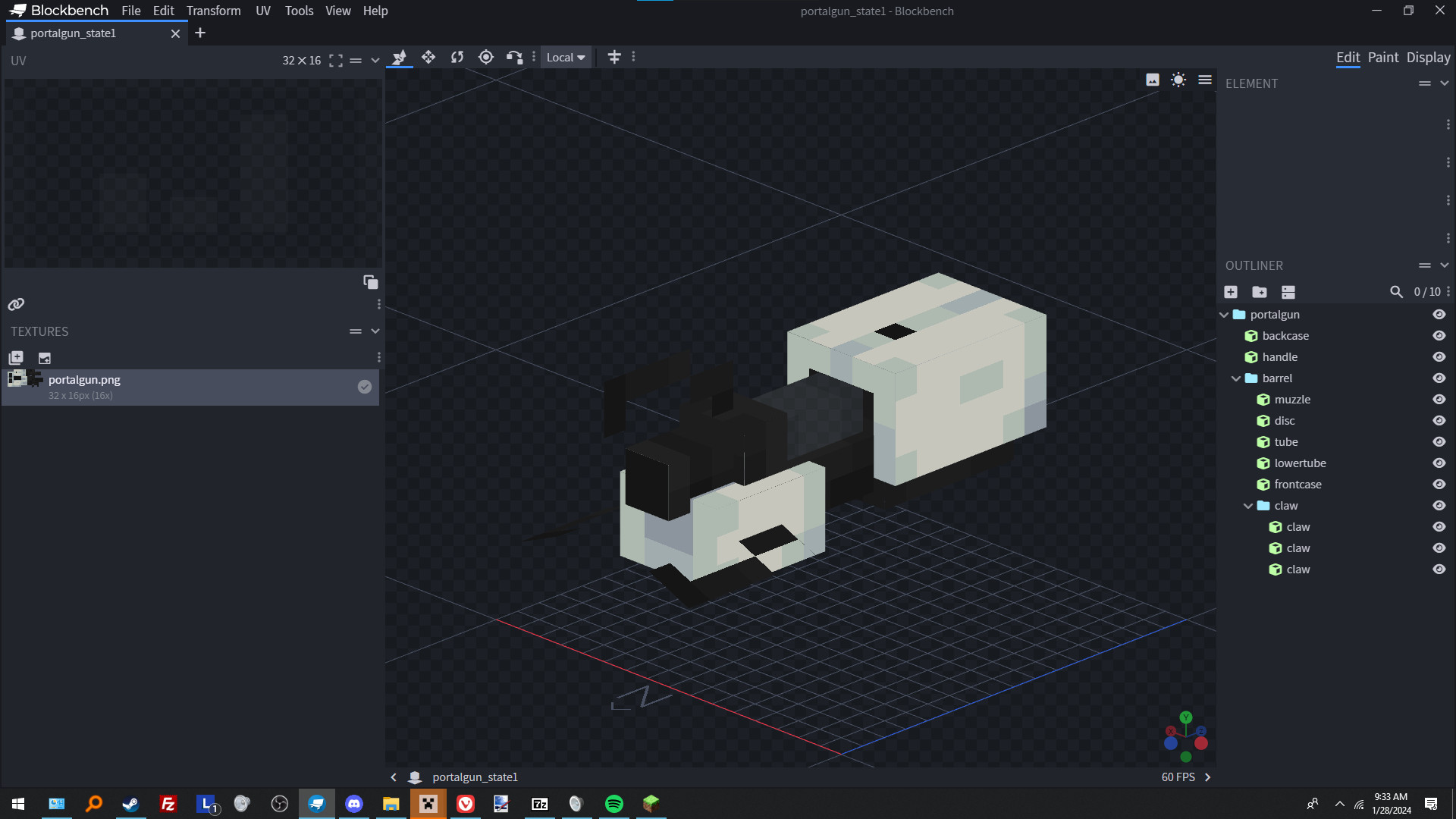Open the Outliner search icon

(1398, 292)
